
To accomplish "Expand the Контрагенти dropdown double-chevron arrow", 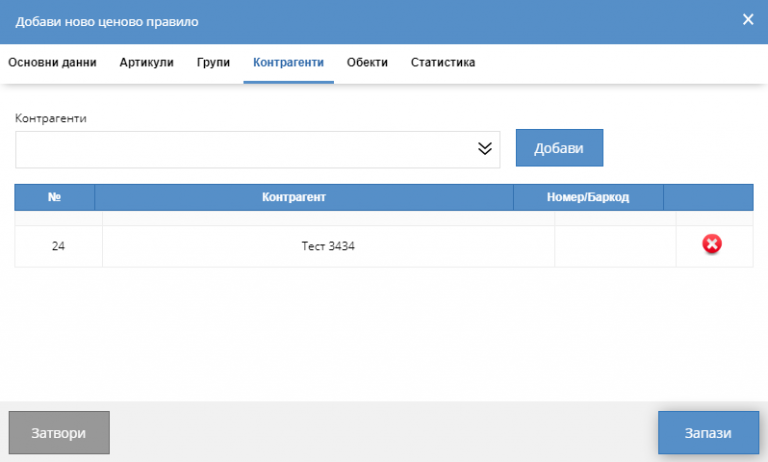I will [x=485, y=149].
